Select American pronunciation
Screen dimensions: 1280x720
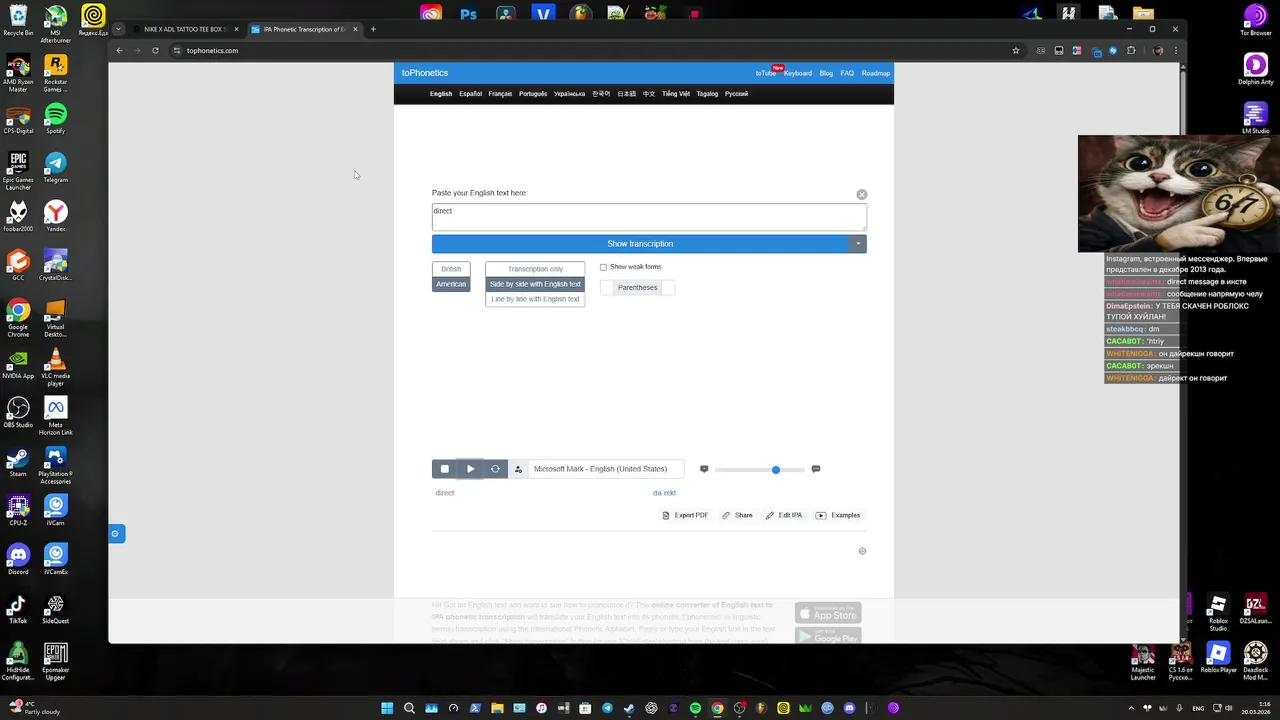pos(451,284)
